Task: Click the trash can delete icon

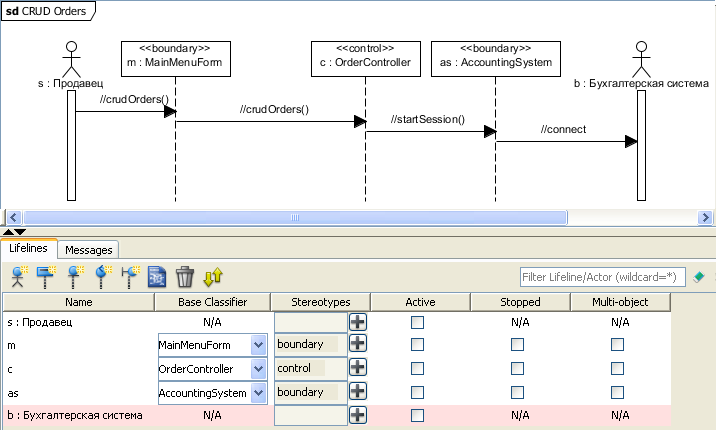Action: coord(184,277)
